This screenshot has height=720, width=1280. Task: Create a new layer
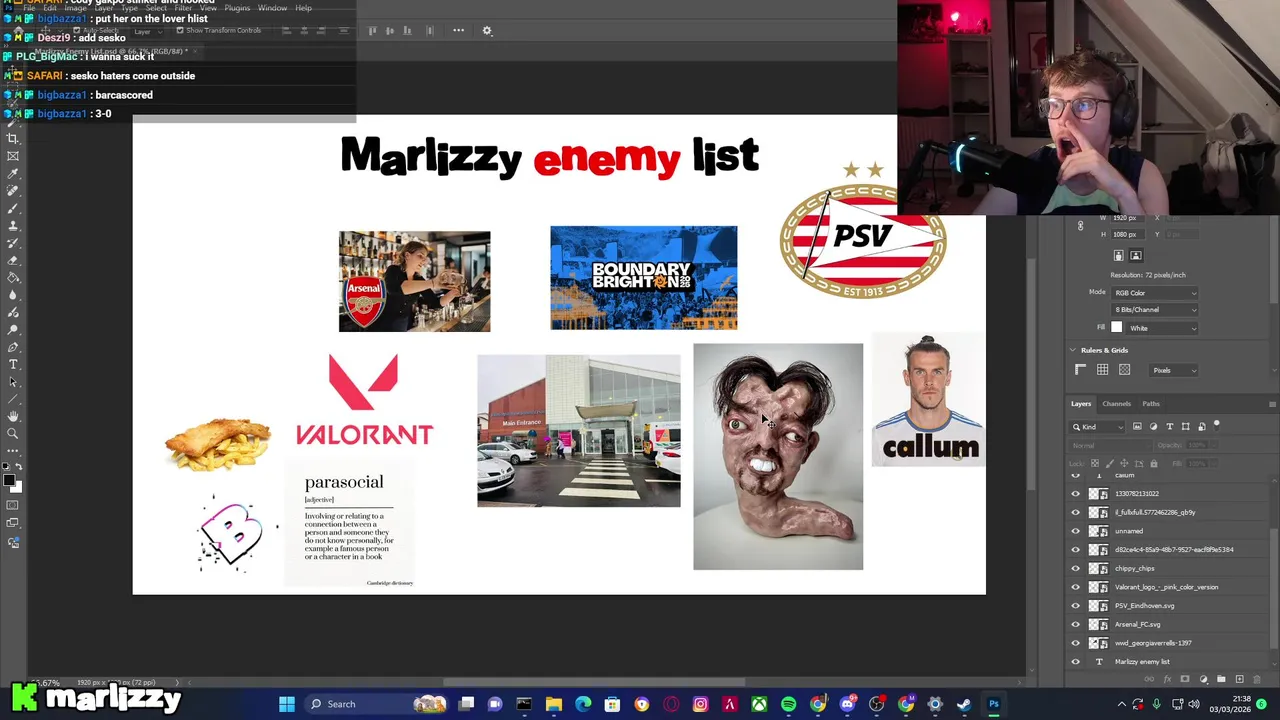[x=1240, y=680]
